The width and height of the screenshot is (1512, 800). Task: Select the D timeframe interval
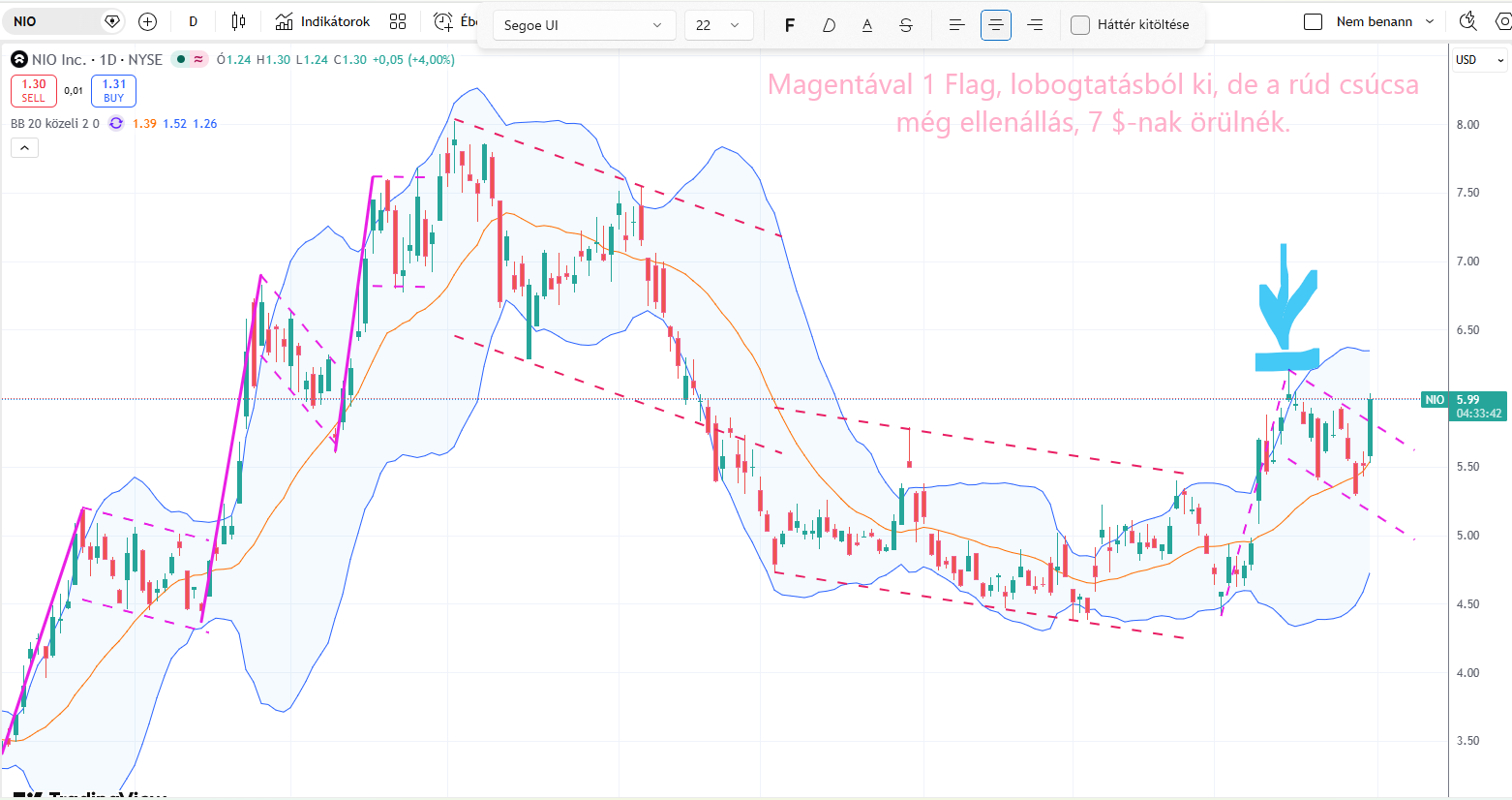(x=193, y=21)
